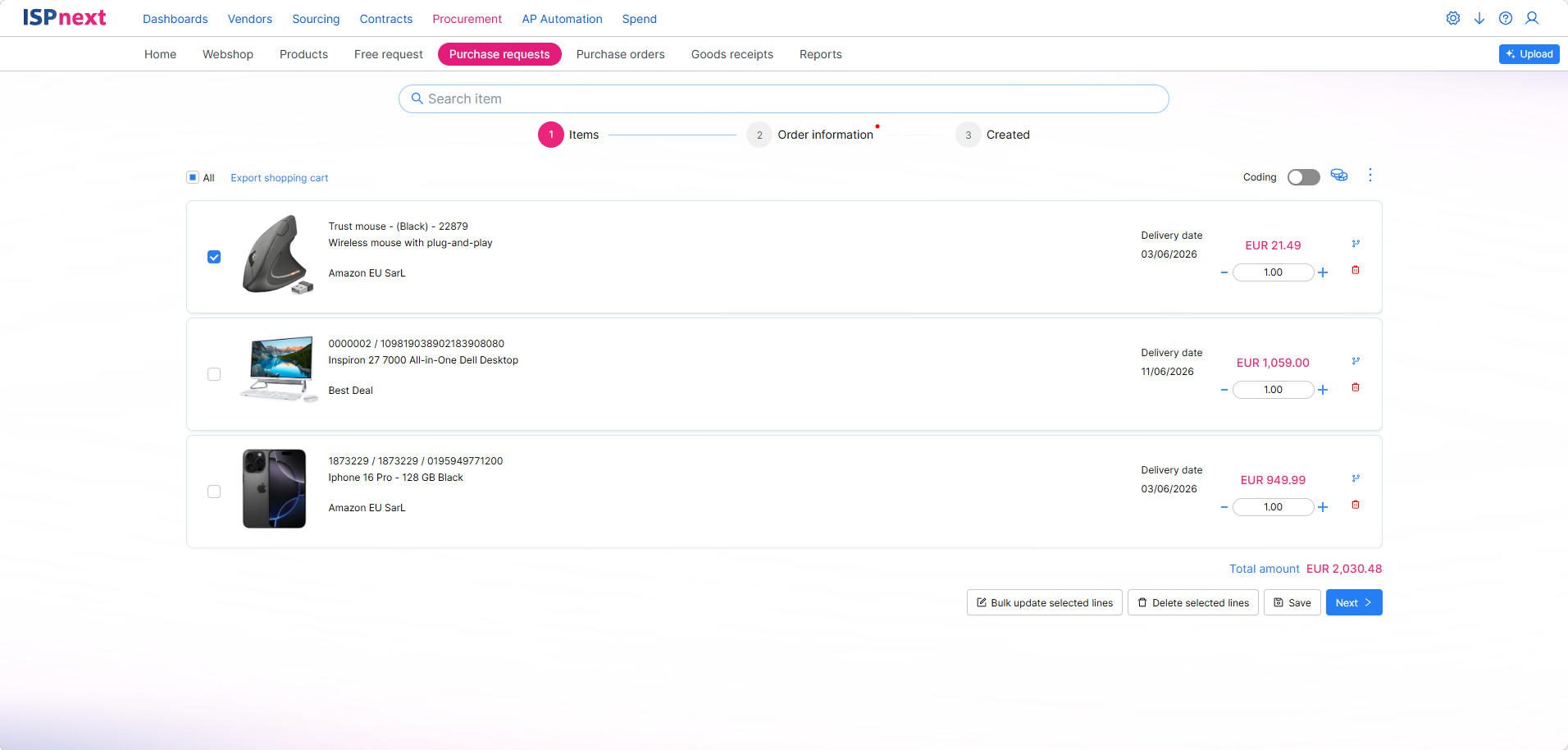Screen dimensions: 1568x750
Task: Open the AP Automation menu
Action: coord(563,19)
